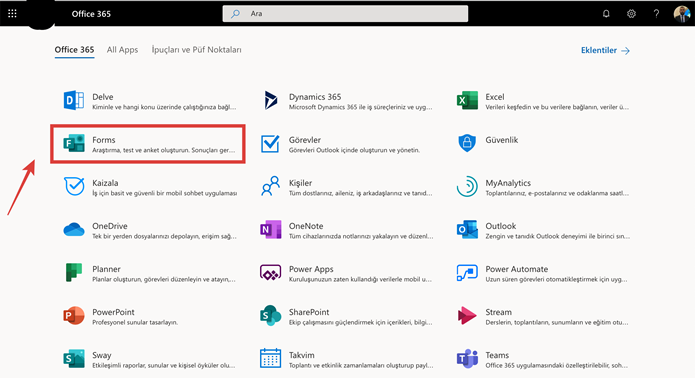This screenshot has height=378, width=695.
Task: Open the app launcher waffle icon
Action: 12,14
